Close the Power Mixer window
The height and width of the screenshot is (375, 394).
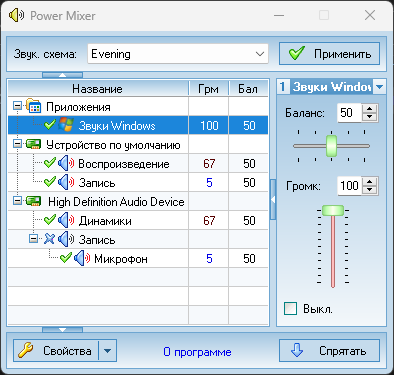click(x=370, y=15)
